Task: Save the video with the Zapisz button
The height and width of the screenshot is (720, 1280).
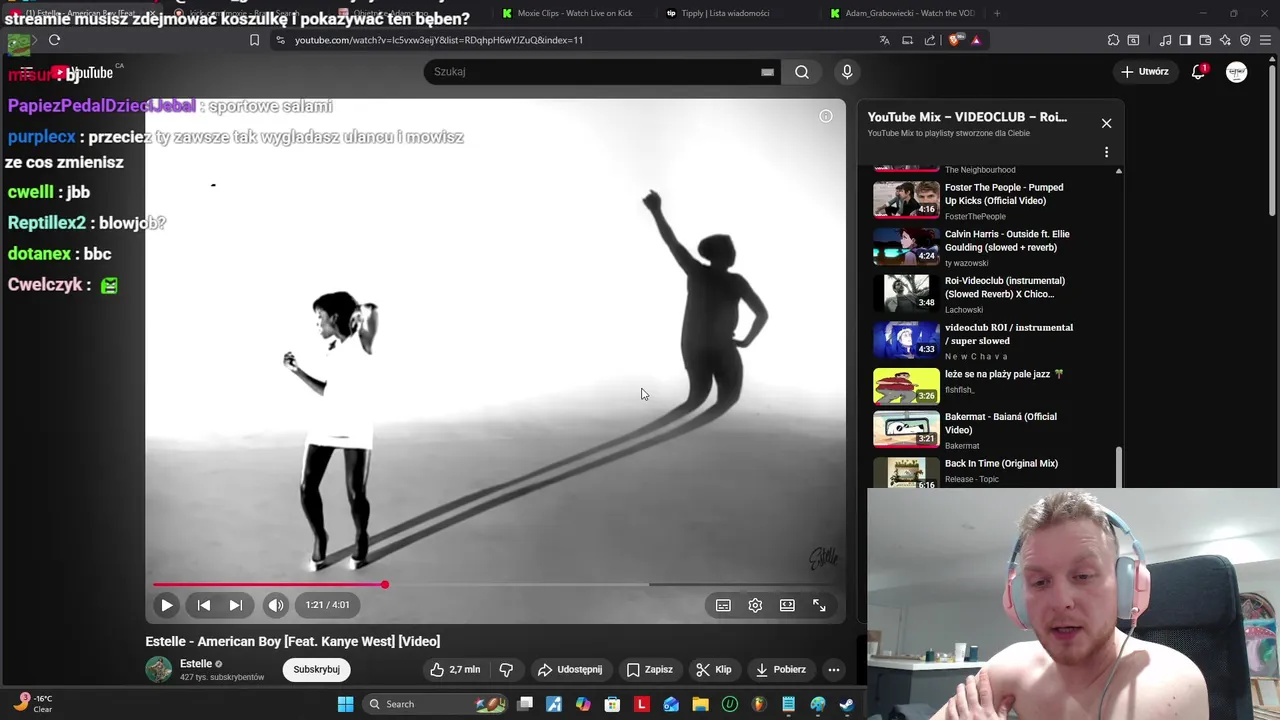Action: [650, 670]
